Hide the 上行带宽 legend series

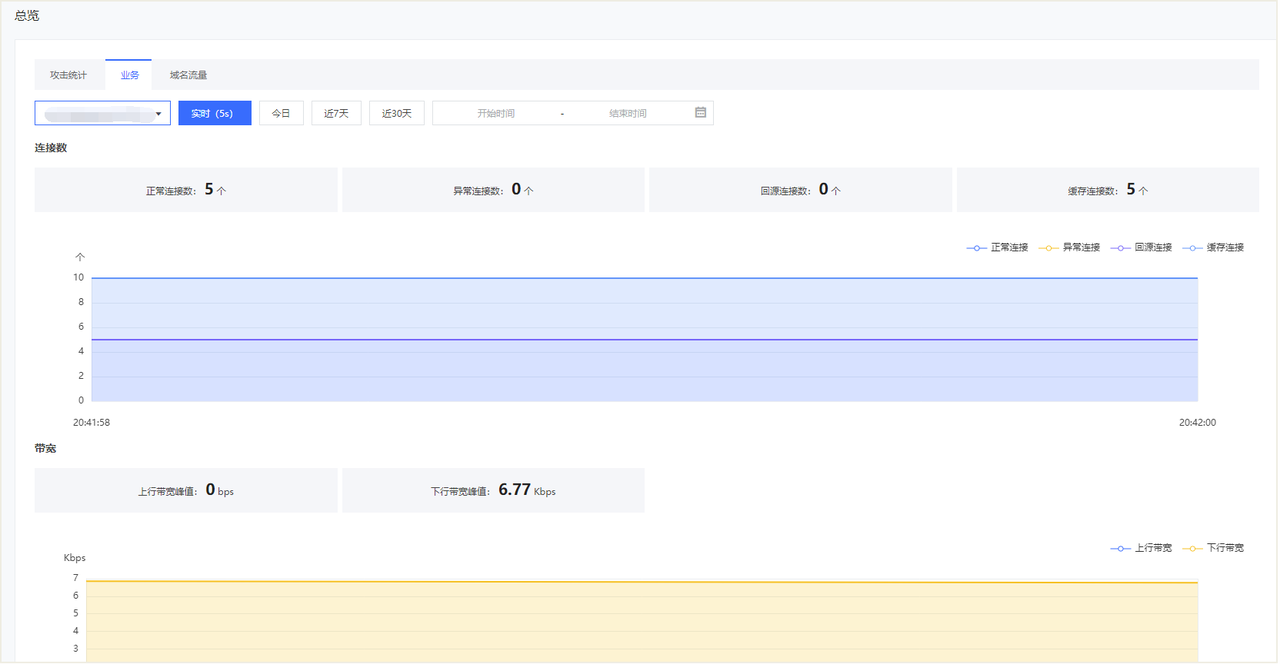(1142, 548)
